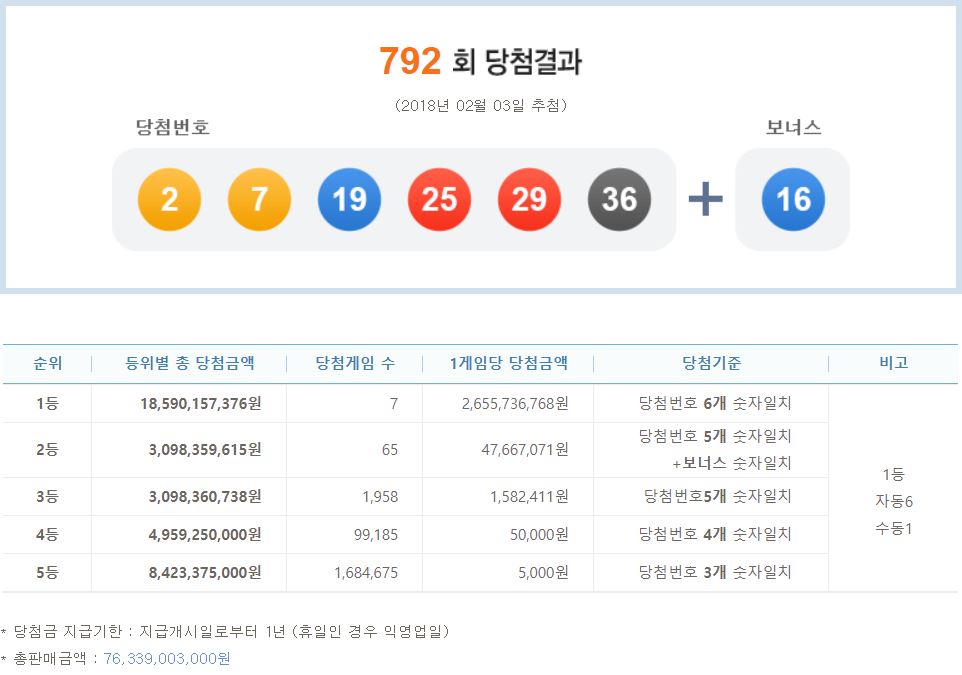The image size is (962, 675).
Task: Select the number 2 ball
Action: tap(168, 199)
